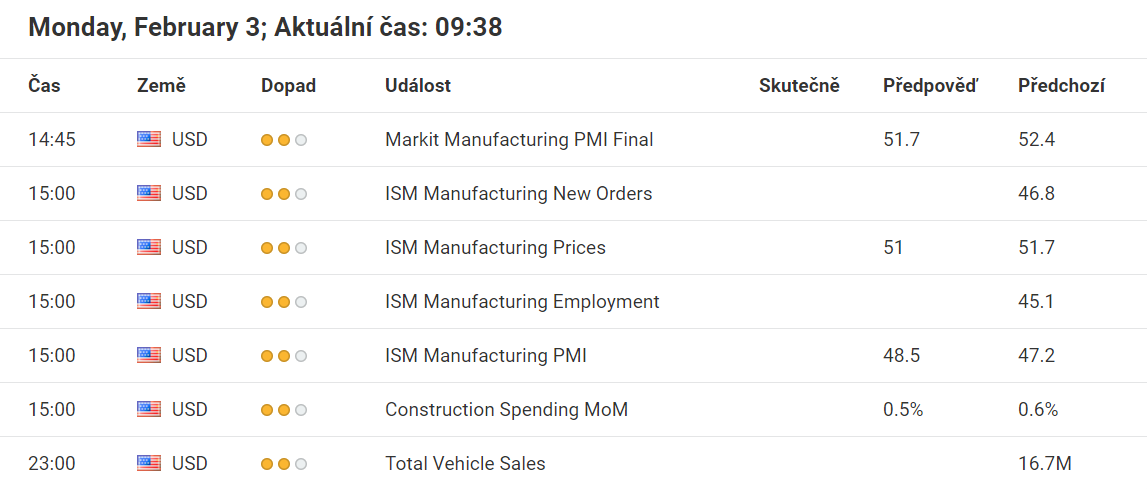The image size is (1147, 489).
Task: Click the flag in ISM Manufacturing Prices row
Action: [148, 247]
